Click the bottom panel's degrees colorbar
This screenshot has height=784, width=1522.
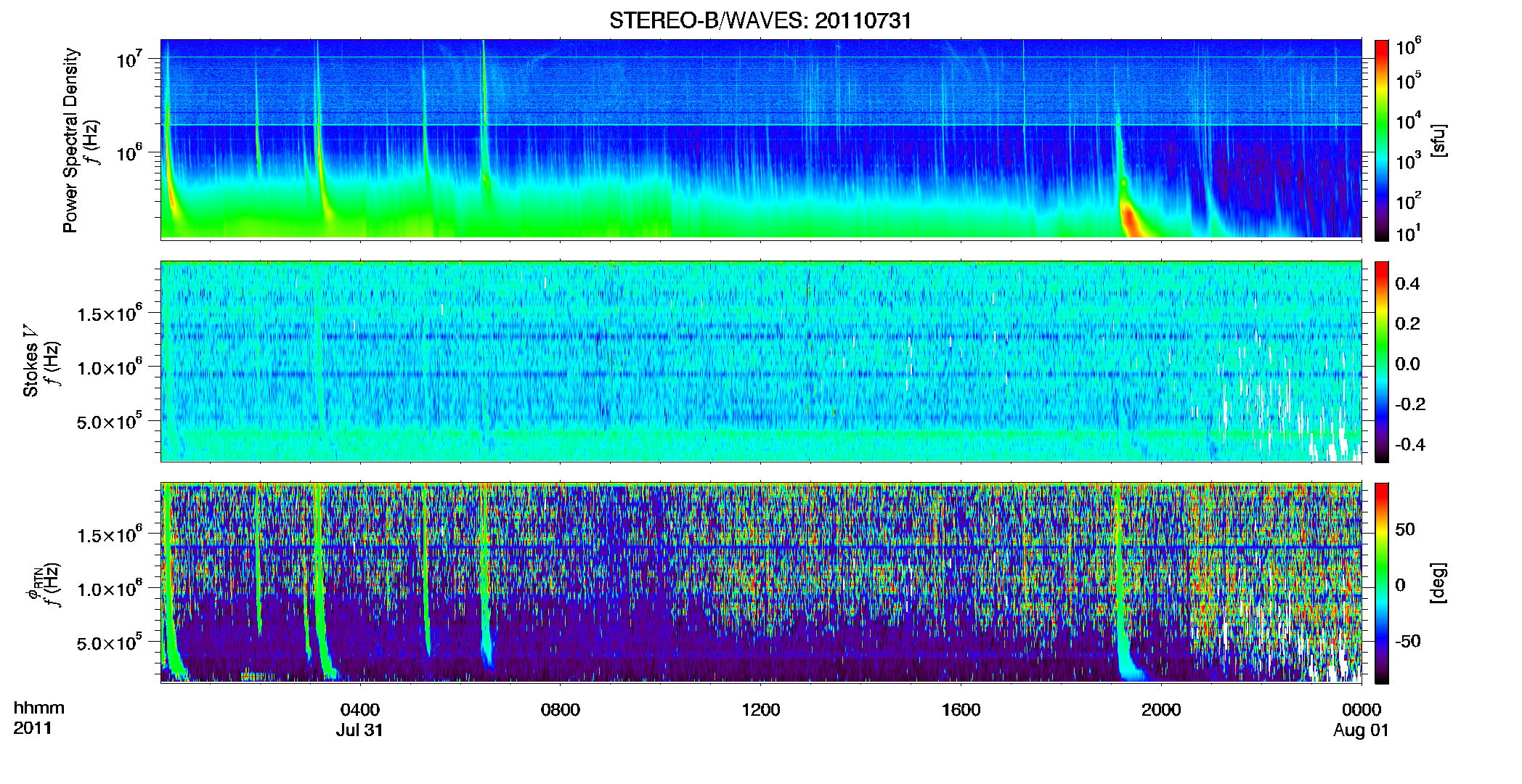point(1382,583)
